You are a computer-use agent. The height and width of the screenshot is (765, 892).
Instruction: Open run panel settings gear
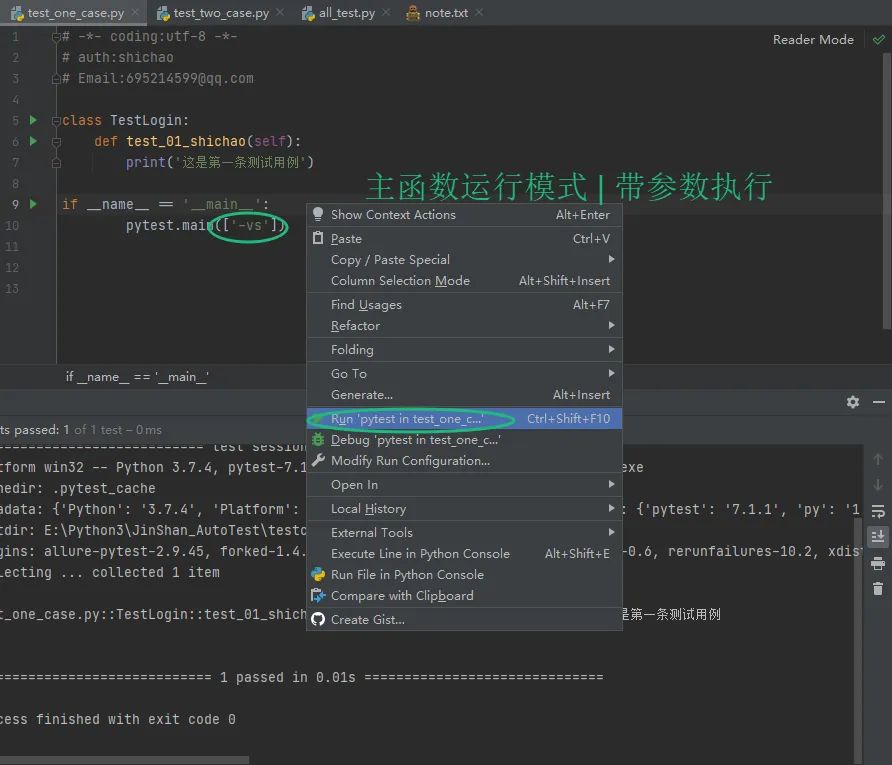pos(852,402)
